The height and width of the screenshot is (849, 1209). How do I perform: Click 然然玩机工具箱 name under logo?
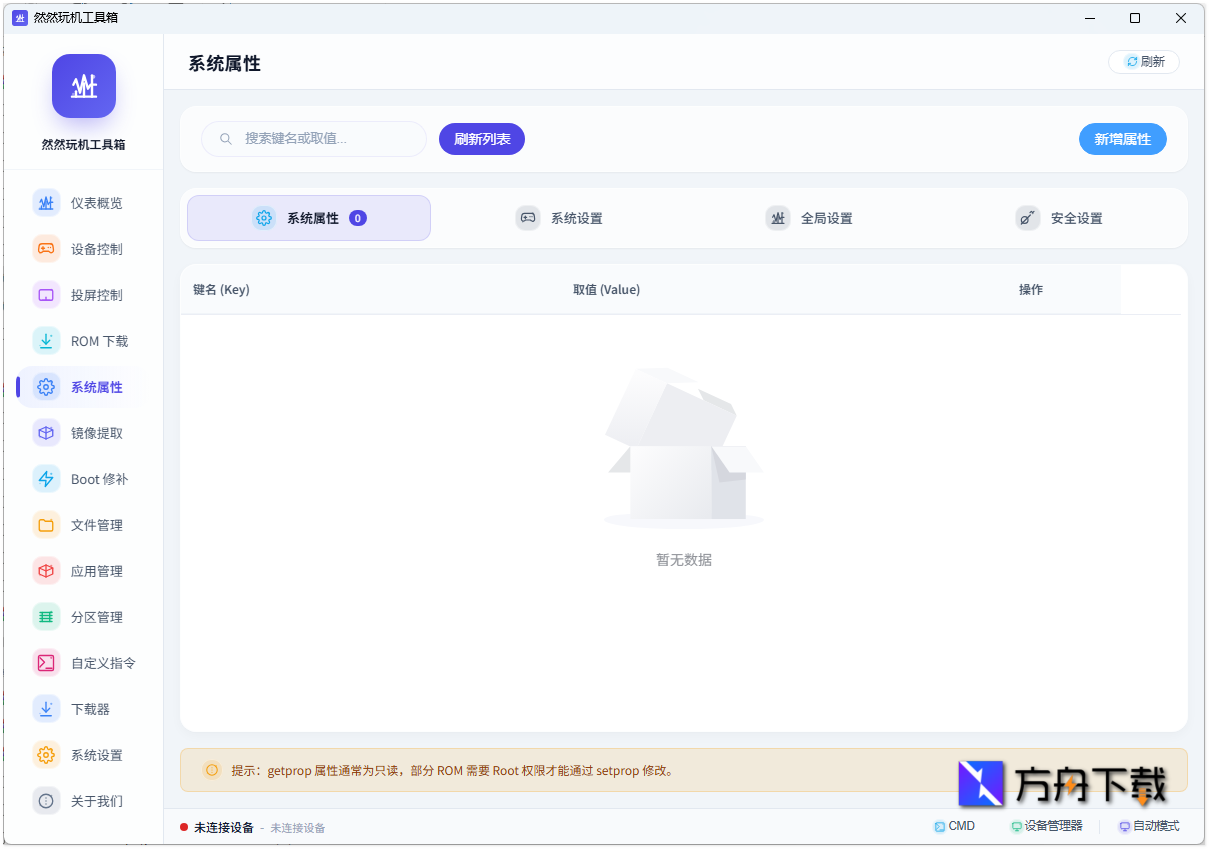(x=84, y=145)
